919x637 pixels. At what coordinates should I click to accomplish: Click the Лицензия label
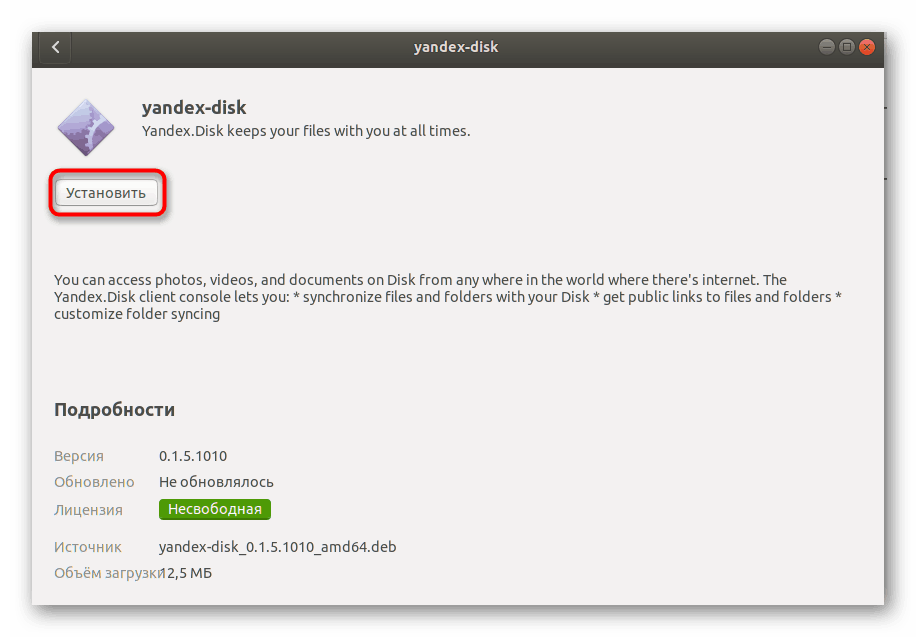click(x=88, y=510)
